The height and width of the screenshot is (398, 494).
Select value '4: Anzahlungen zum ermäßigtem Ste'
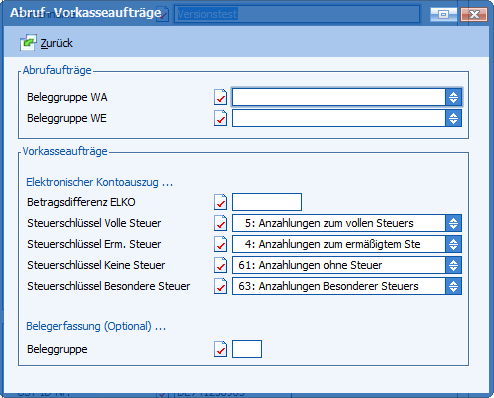[332, 244]
